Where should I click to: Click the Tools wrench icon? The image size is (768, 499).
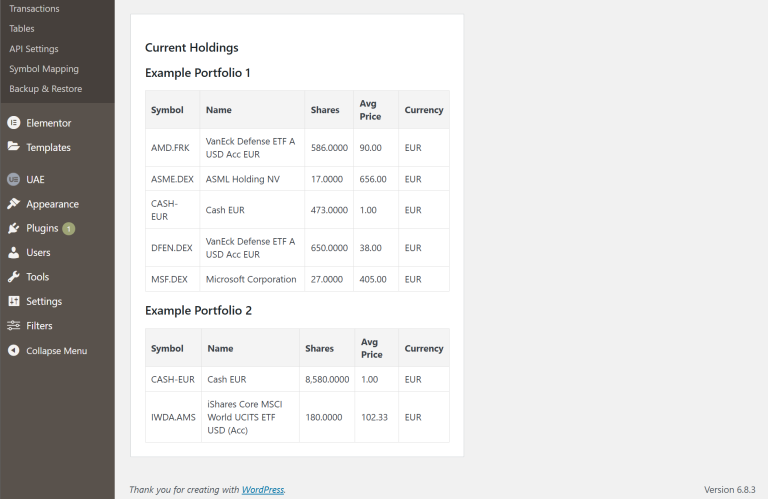14,277
